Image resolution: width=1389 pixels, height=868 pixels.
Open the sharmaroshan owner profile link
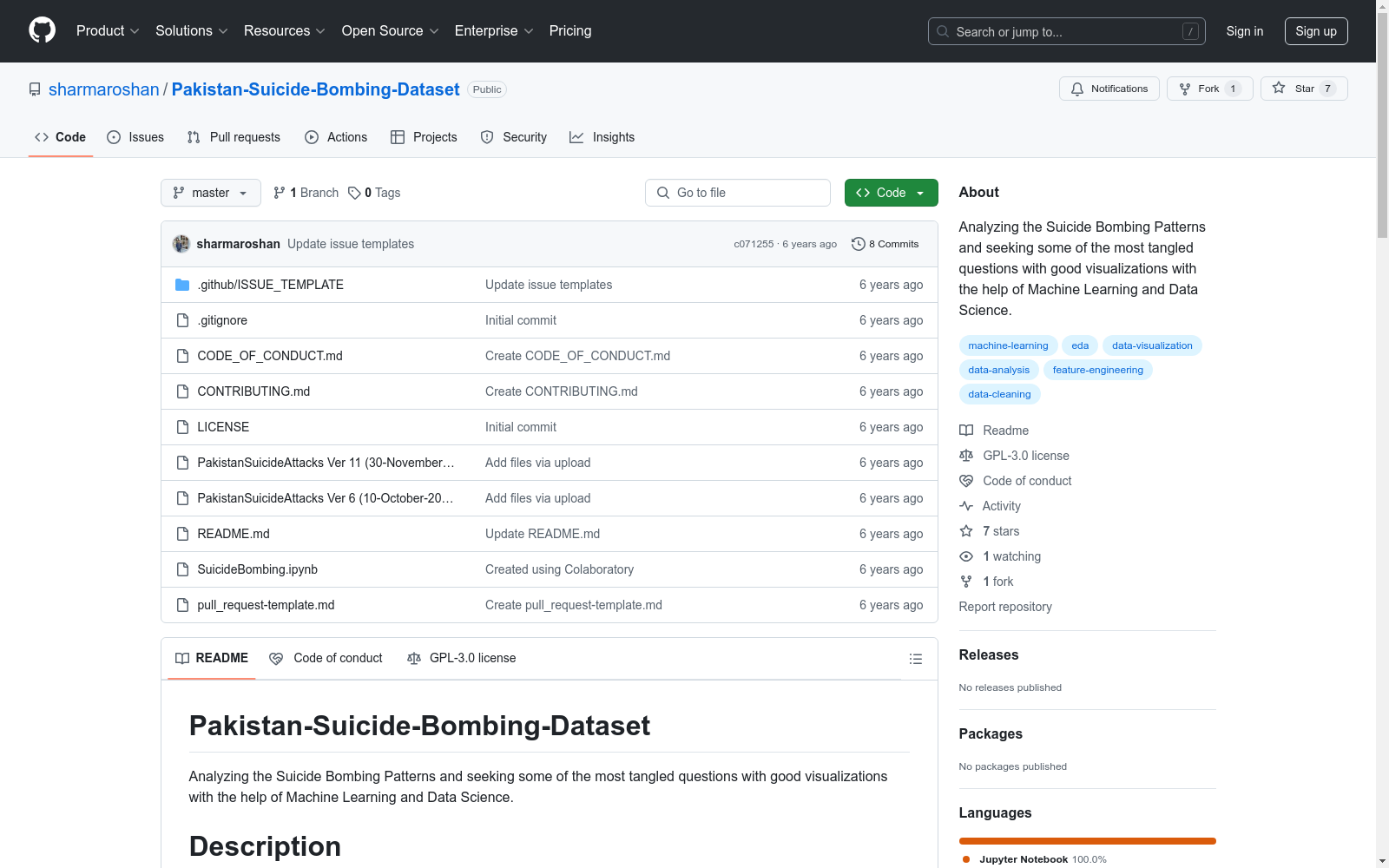point(104,89)
